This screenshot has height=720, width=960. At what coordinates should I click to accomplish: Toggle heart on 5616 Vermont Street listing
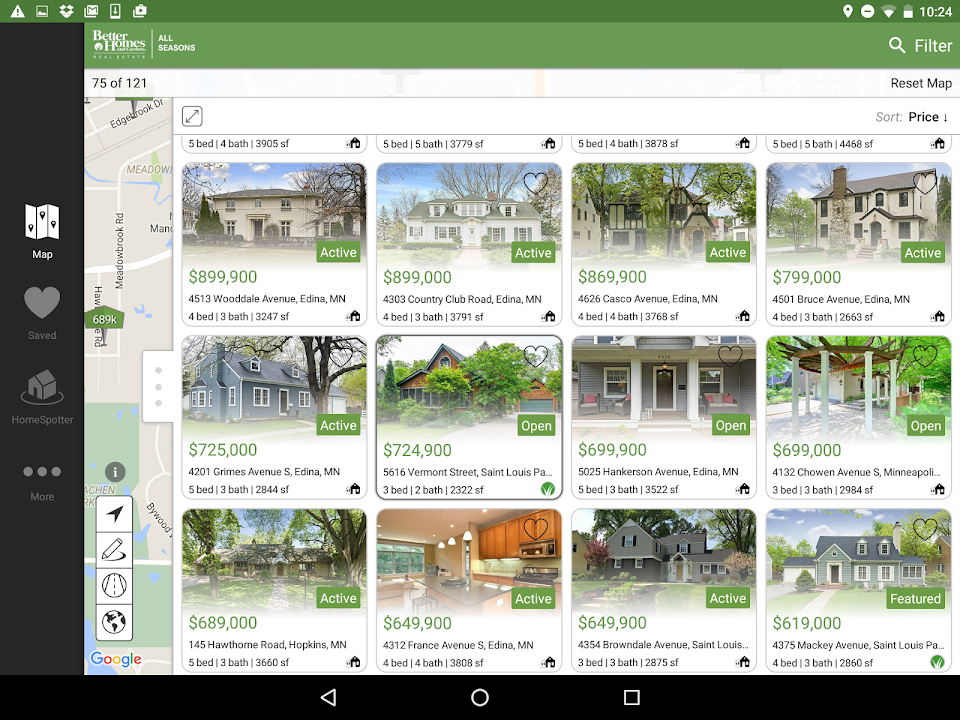tap(536, 356)
